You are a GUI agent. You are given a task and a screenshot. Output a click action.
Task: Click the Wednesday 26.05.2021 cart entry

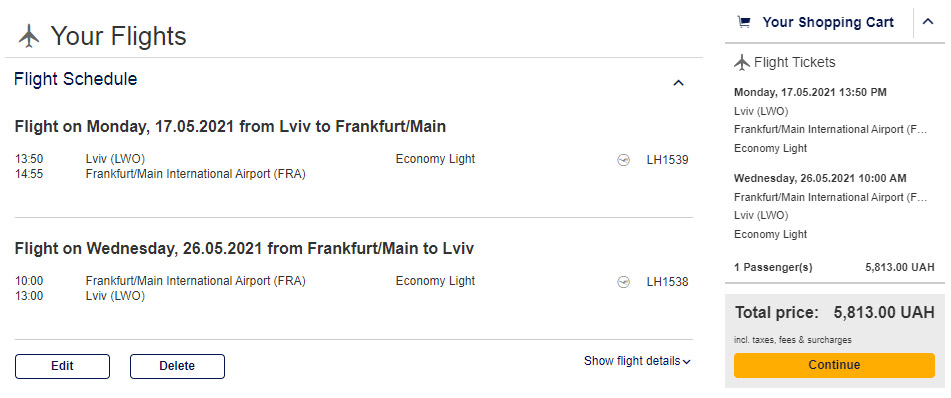point(831,206)
